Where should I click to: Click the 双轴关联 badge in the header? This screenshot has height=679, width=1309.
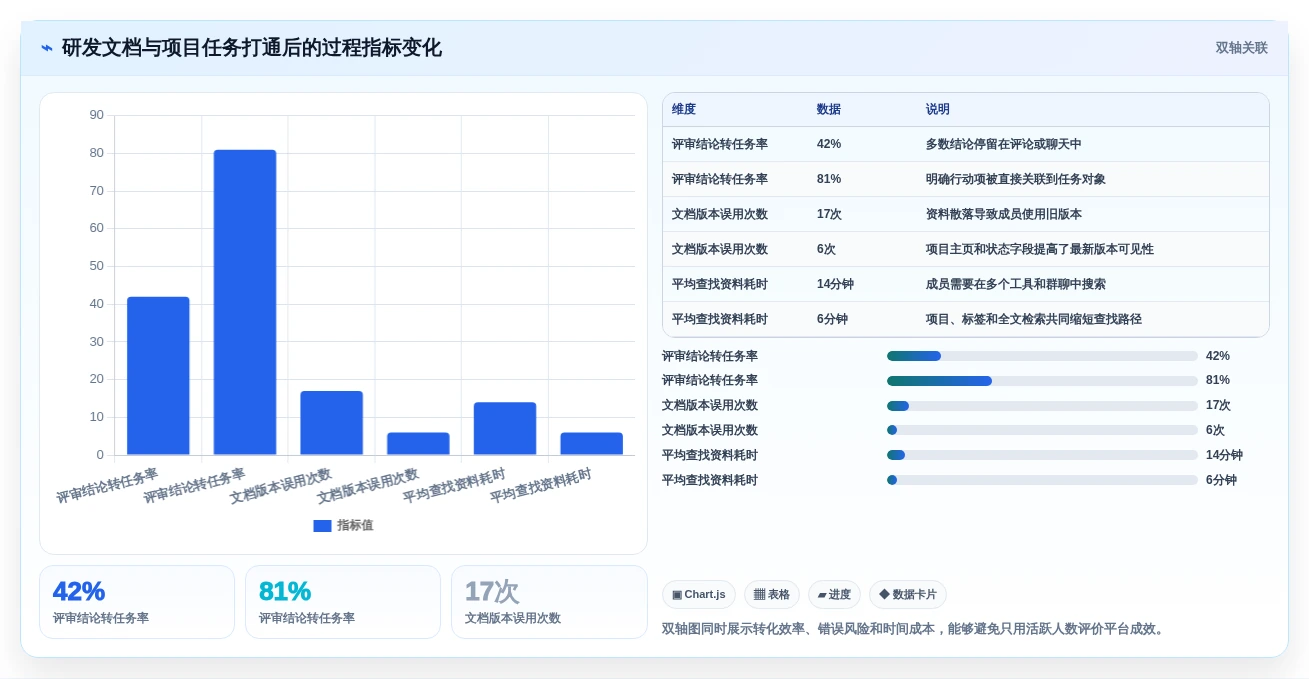(1241, 48)
